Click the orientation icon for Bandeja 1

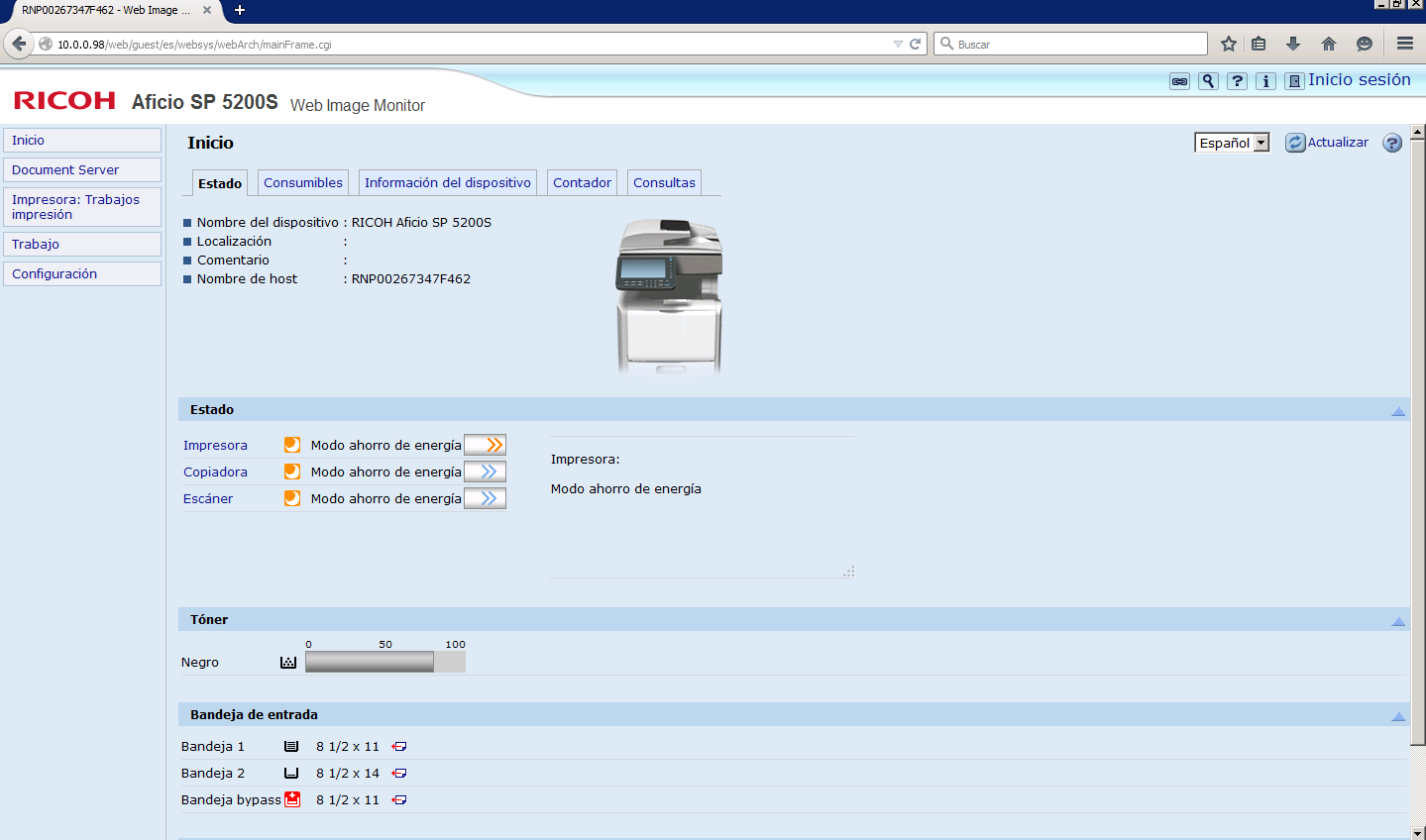point(399,746)
